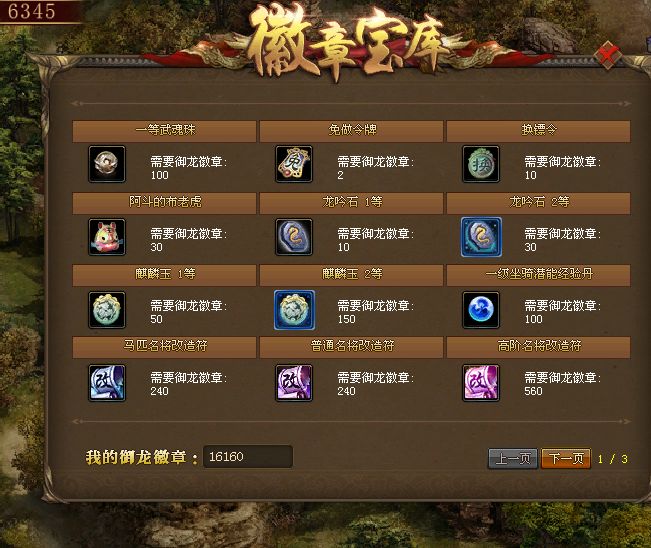Go to next page with 下一页

point(566,458)
